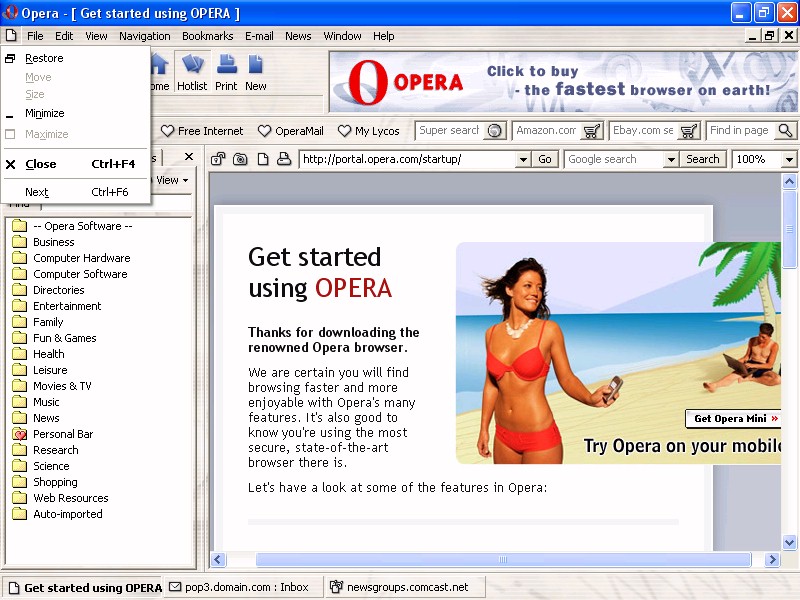This screenshot has width=800, height=600.
Task: Click the page scroll-up arrow
Action: [789, 182]
